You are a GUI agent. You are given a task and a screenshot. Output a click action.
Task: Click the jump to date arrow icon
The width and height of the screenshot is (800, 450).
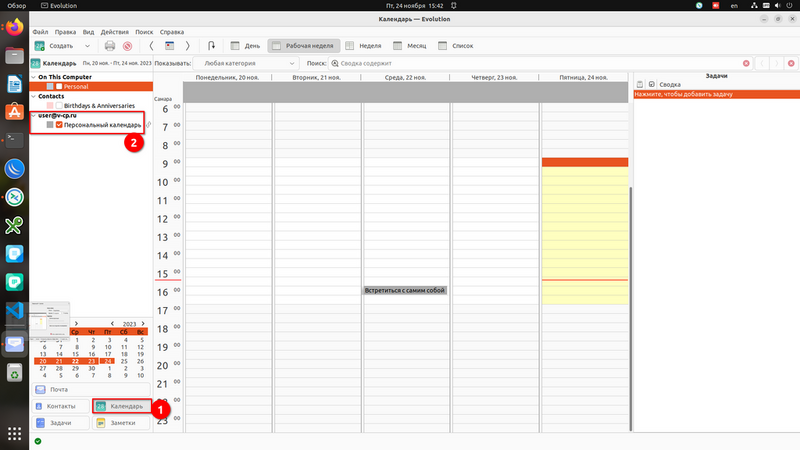(211, 46)
